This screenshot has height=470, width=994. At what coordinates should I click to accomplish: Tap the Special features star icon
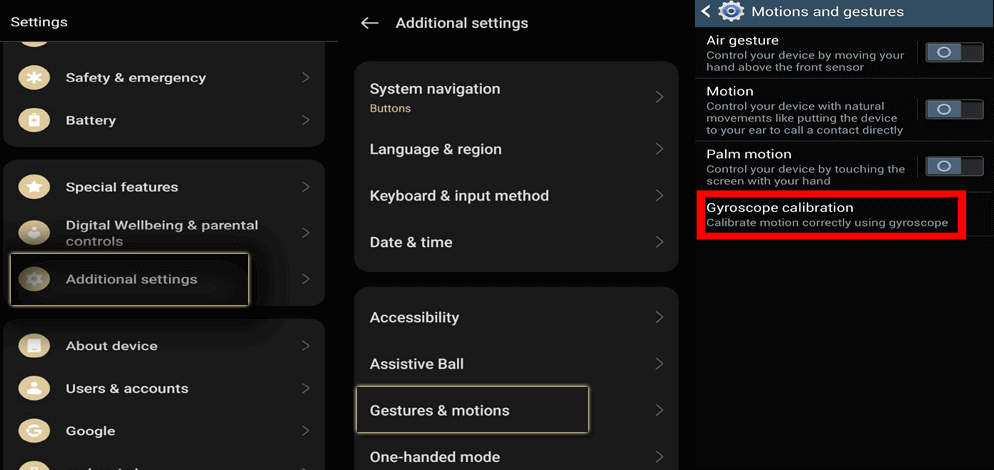coord(34,187)
